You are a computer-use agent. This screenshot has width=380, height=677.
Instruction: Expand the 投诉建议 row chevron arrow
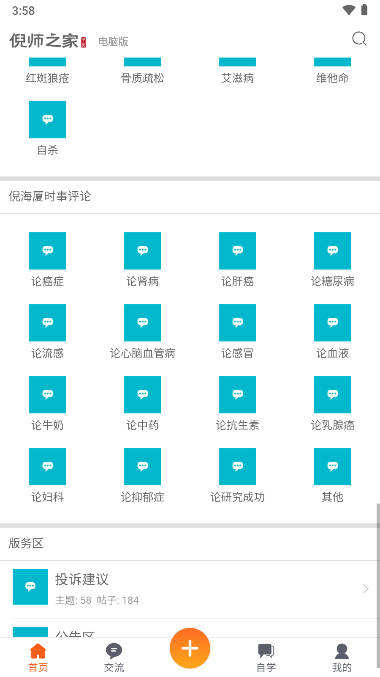tap(366, 588)
